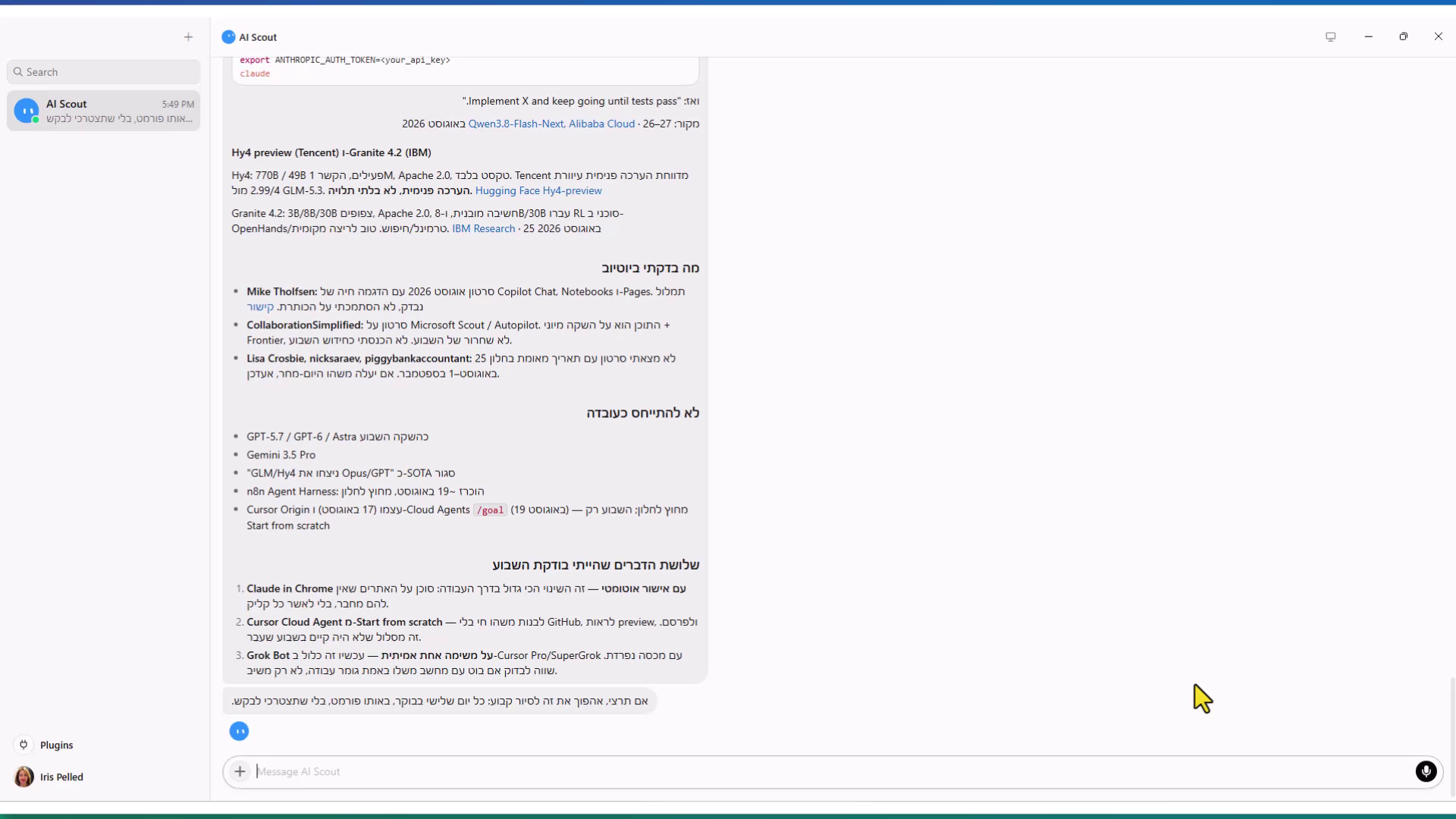Click the last message bubble אם תרצי
The width and height of the screenshot is (1456, 819).
[x=440, y=701]
